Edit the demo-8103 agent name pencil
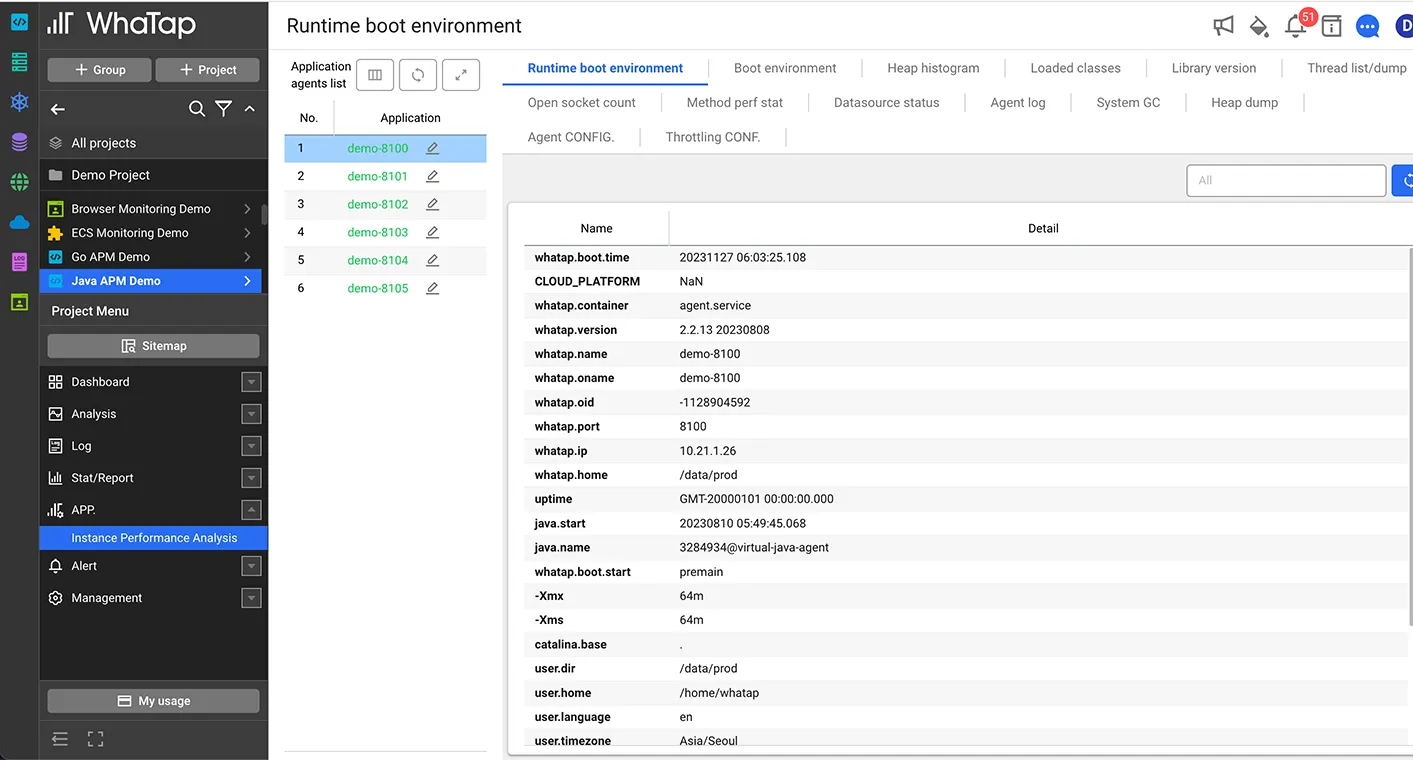The width and height of the screenshot is (1413, 760). [x=432, y=232]
